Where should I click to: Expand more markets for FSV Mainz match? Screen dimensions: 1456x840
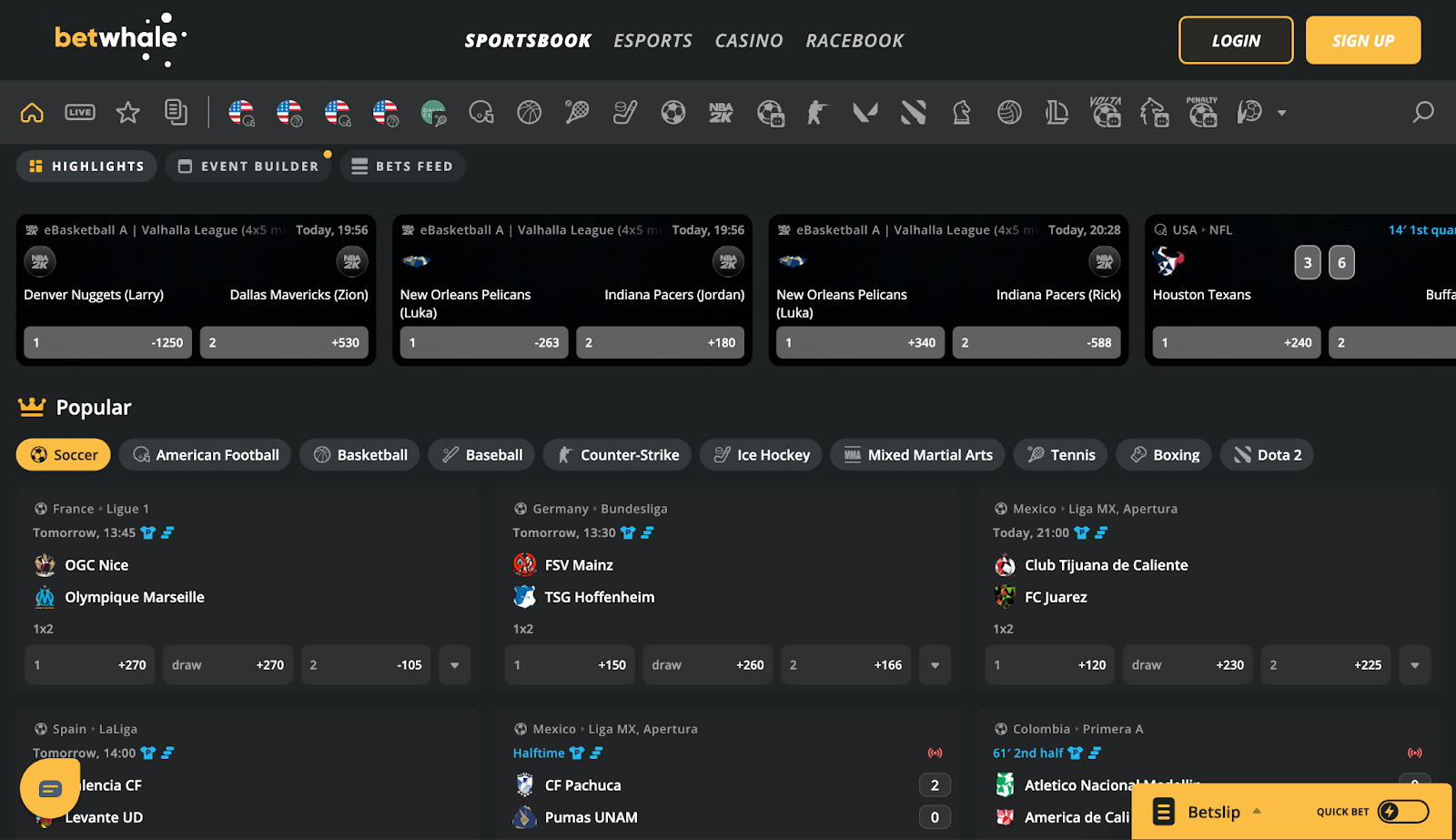(935, 665)
